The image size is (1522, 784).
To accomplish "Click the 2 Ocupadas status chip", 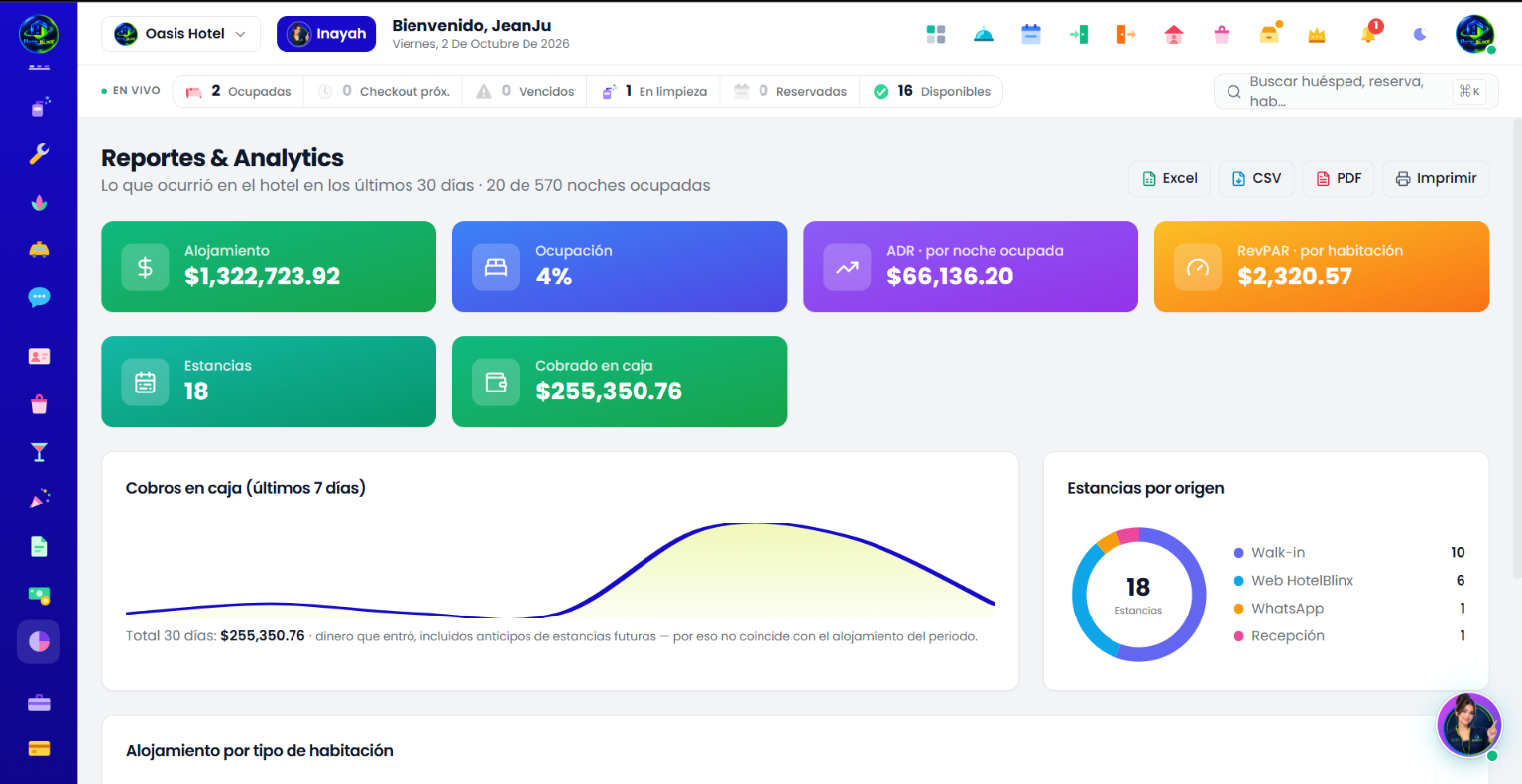I will (238, 91).
